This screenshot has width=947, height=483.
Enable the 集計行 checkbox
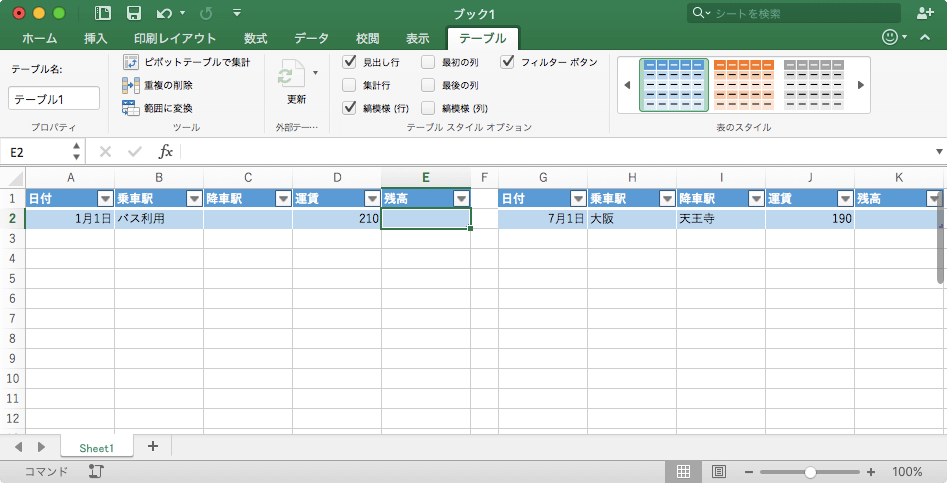pos(349,85)
